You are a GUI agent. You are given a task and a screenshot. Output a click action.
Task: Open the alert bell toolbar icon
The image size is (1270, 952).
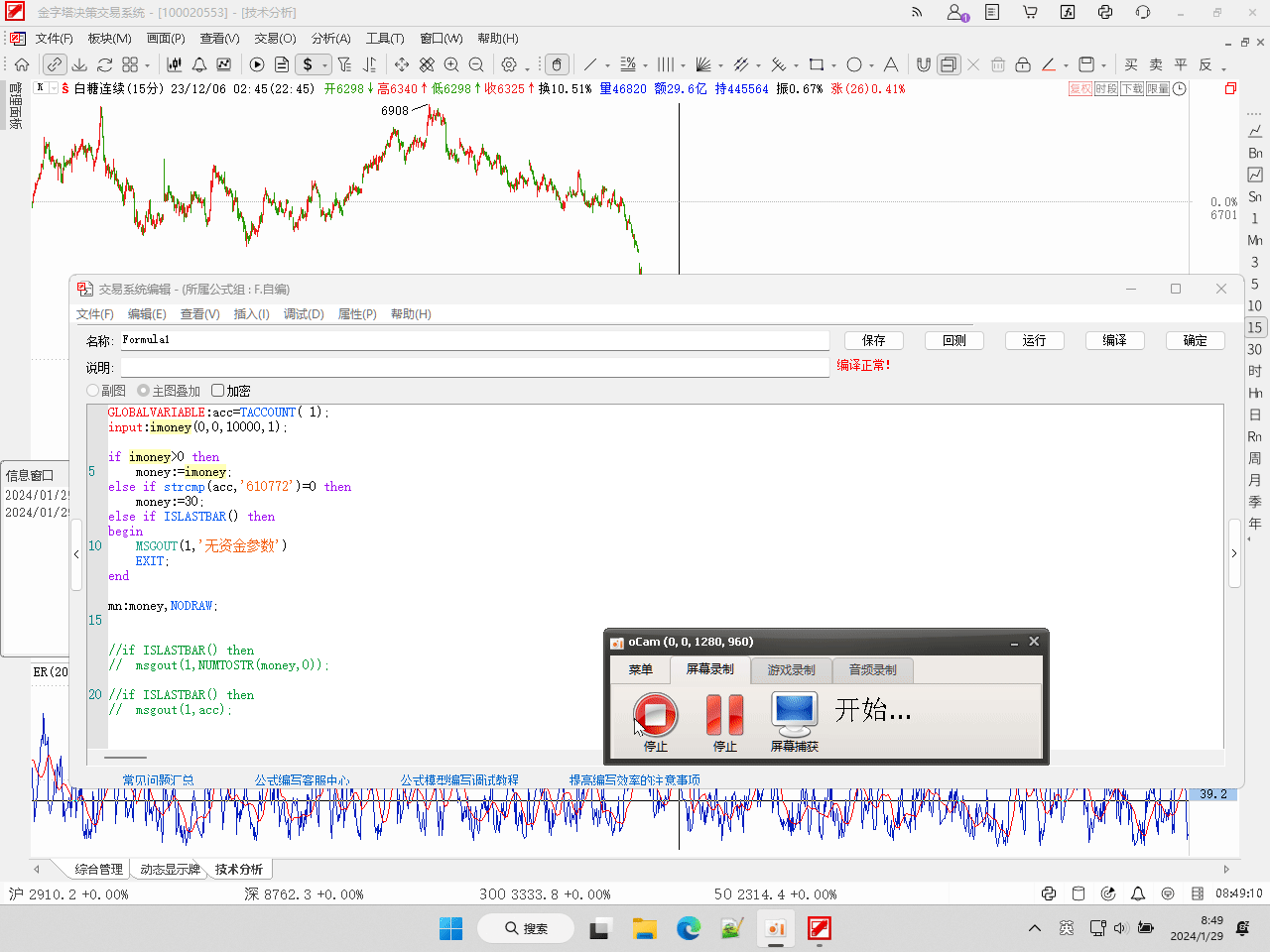(x=199, y=64)
